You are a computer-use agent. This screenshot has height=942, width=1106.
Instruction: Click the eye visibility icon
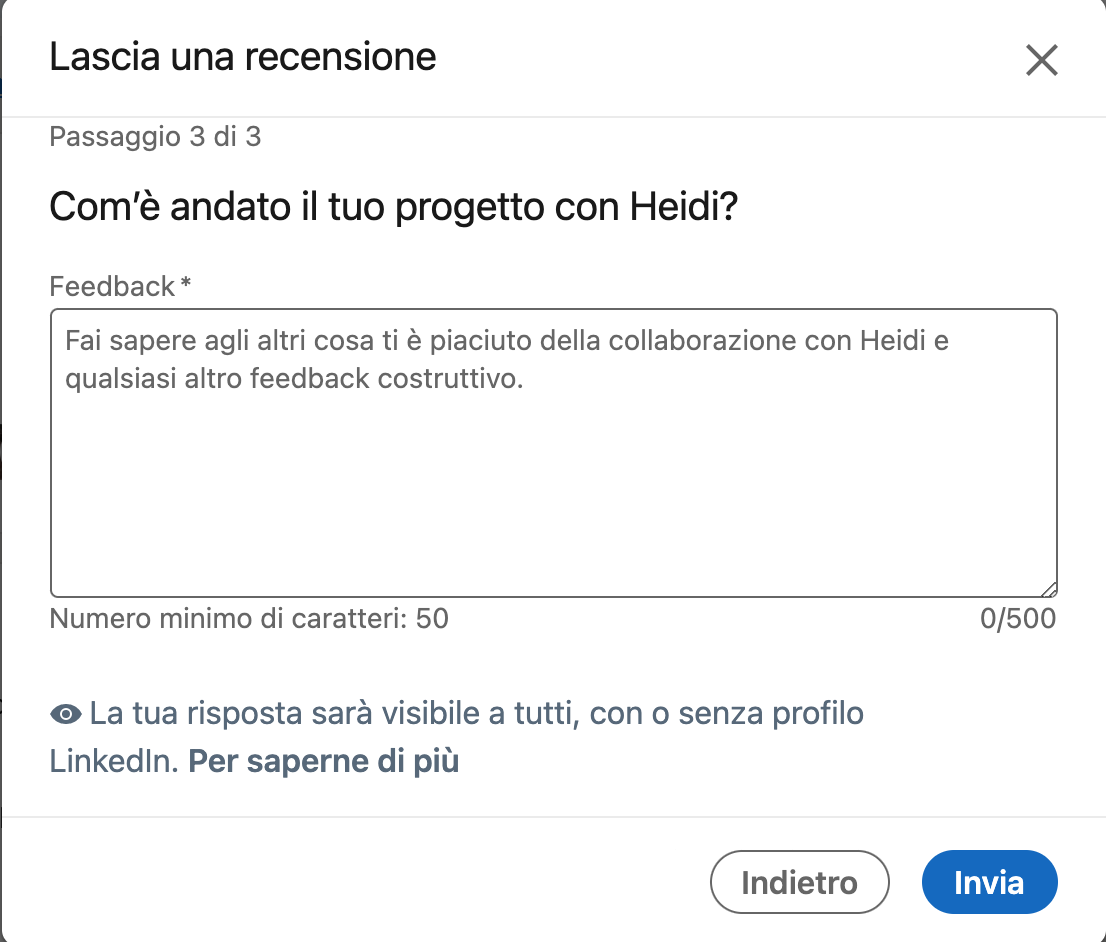coord(66,714)
